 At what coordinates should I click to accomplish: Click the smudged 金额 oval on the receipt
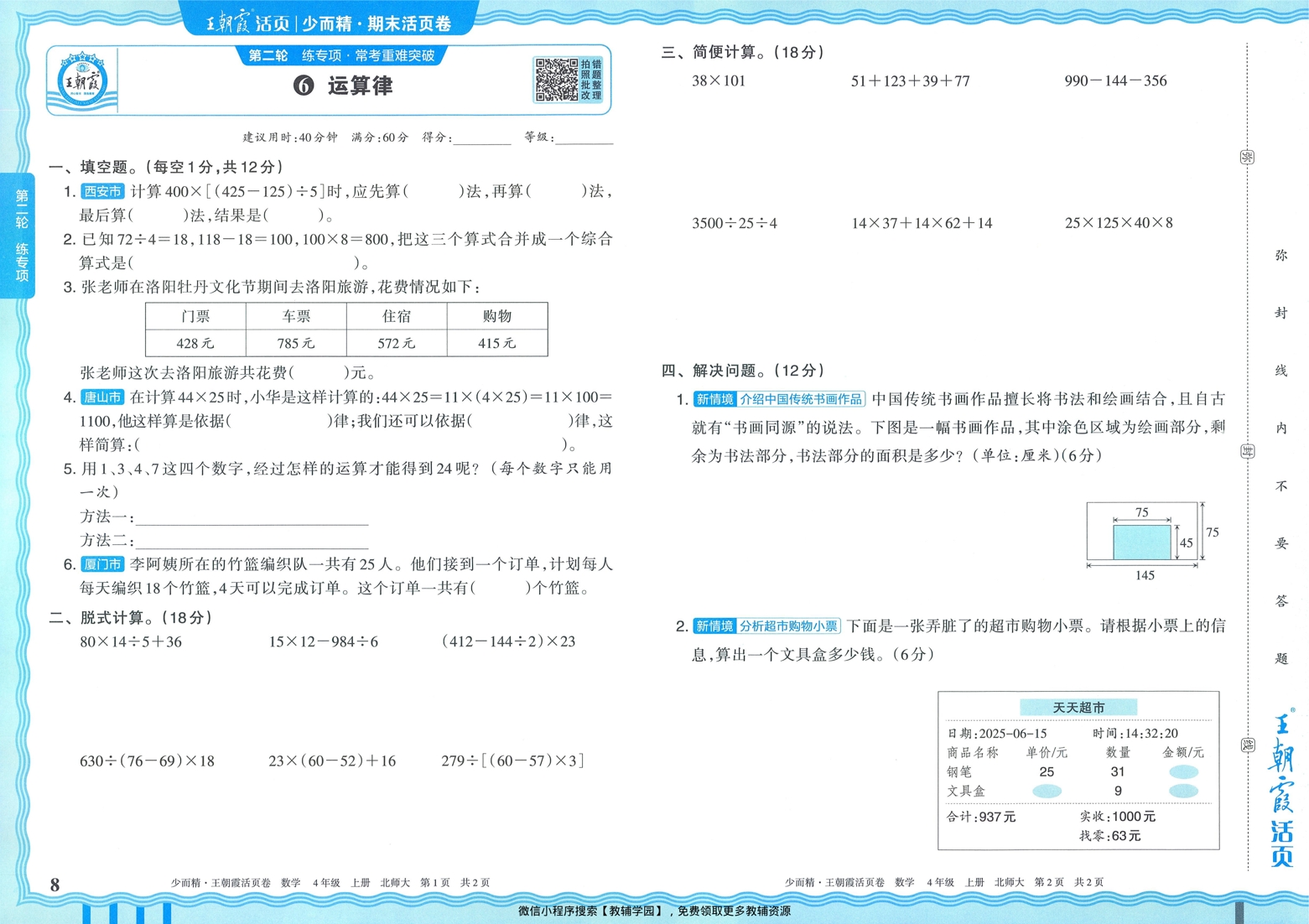pyautogui.click(x=1185, y=772)
